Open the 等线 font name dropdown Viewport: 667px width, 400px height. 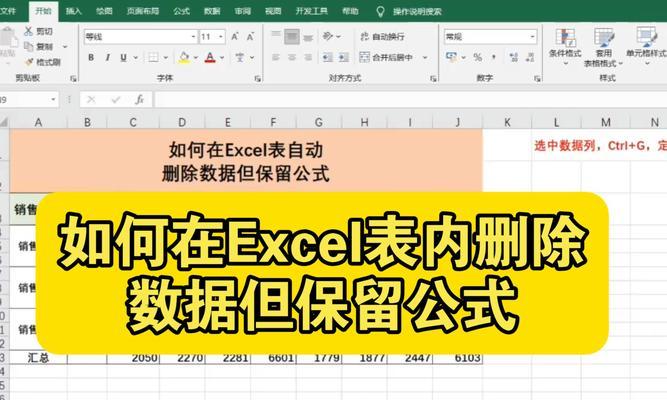(x=194, y=37)
